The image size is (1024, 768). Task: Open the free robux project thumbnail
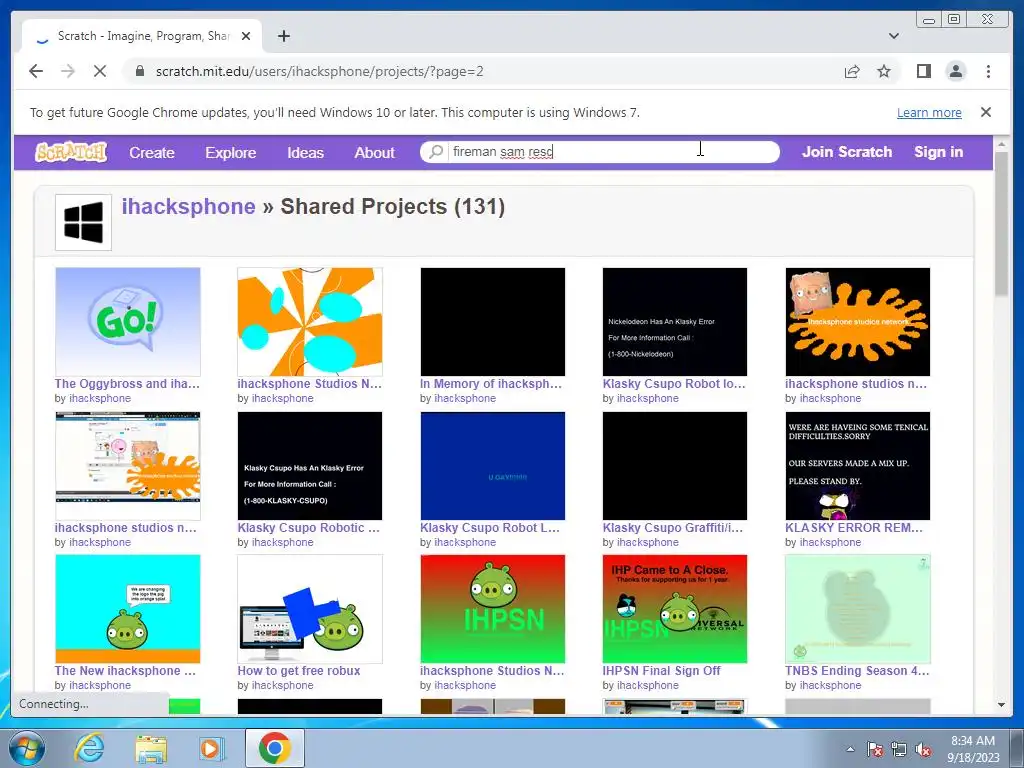point(310,609)
